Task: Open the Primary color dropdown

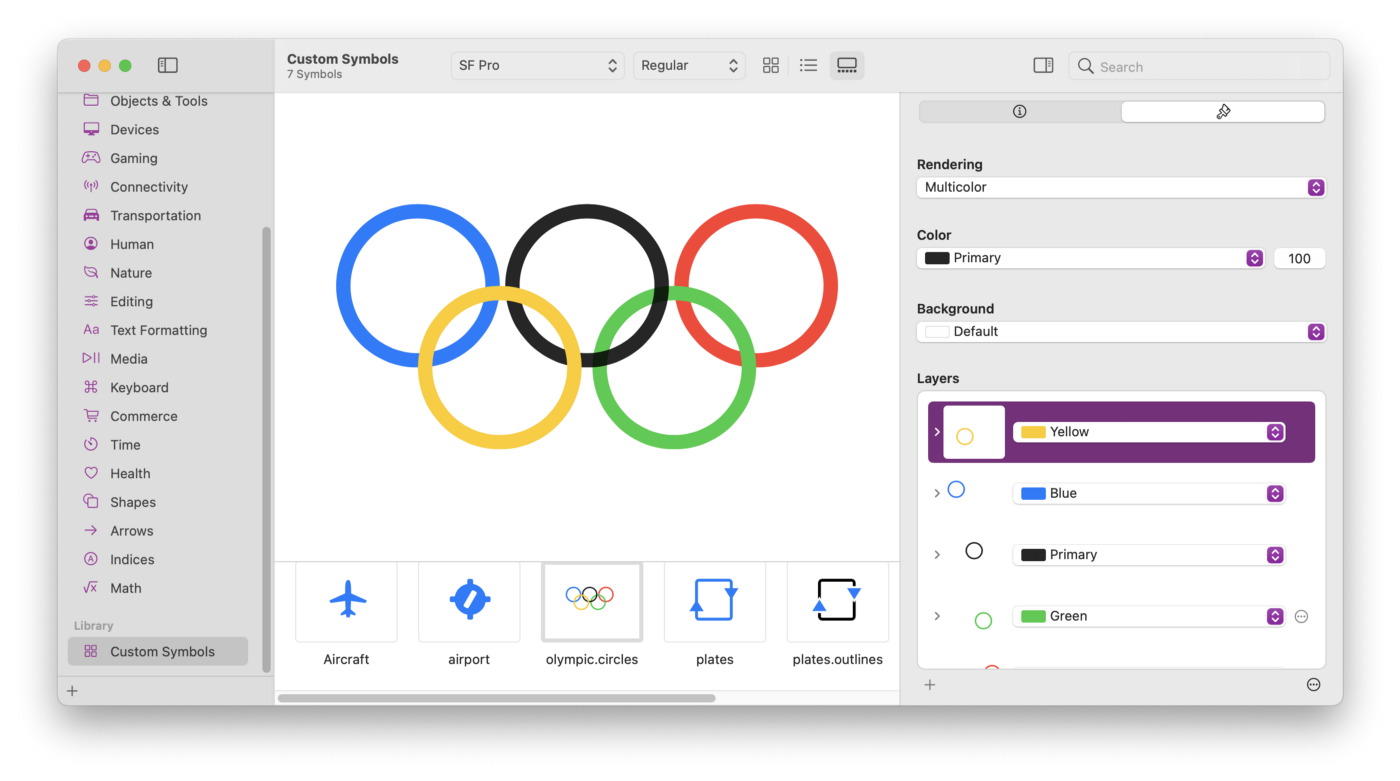Action: pos(1091,258)
